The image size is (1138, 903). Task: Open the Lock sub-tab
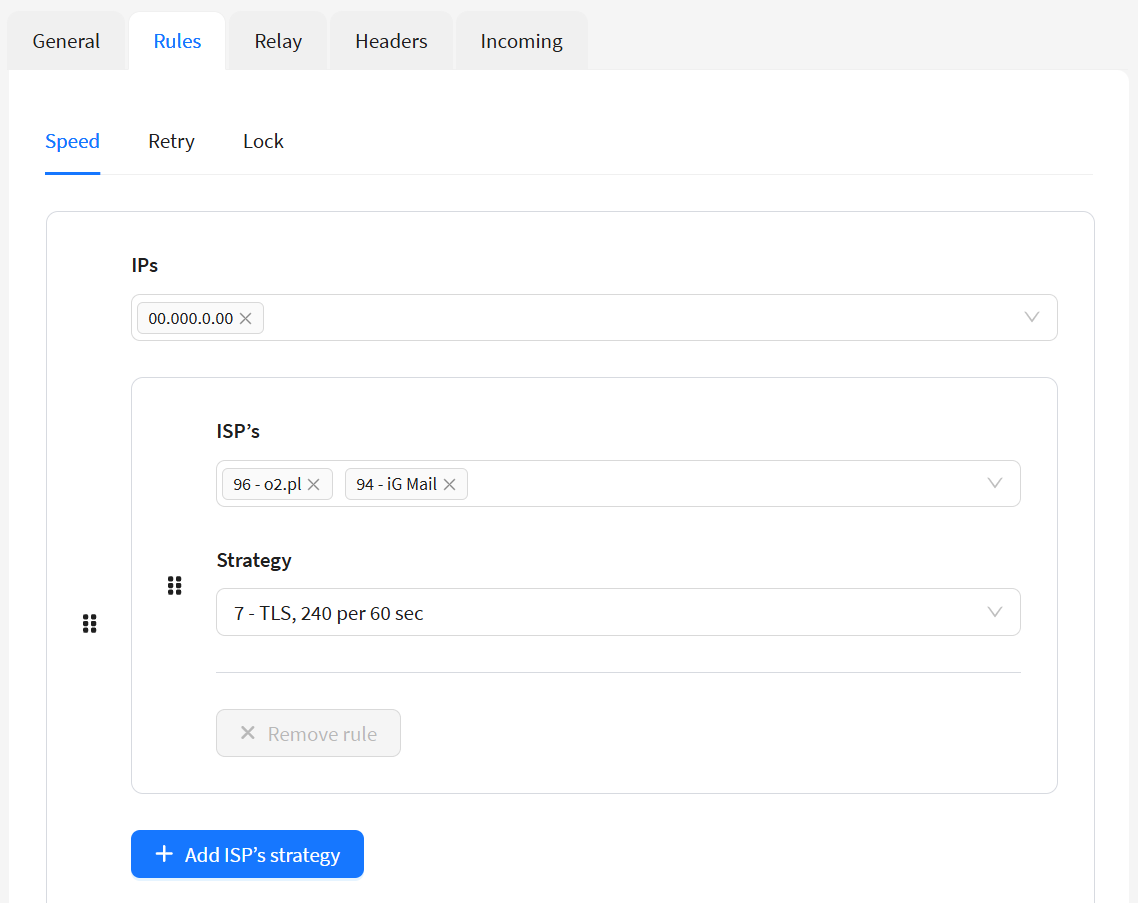tap(263, 141)
